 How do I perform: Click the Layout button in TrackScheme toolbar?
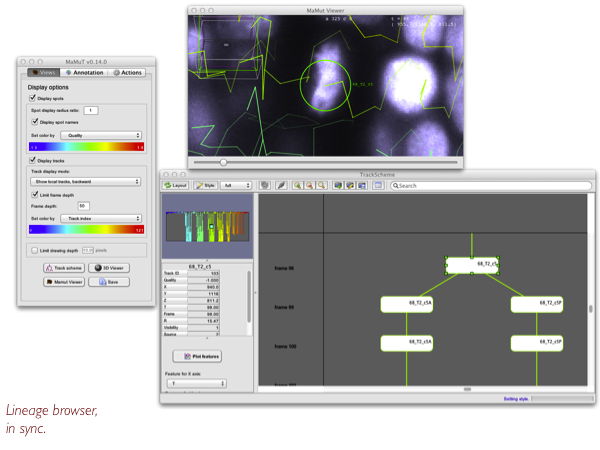176,185
